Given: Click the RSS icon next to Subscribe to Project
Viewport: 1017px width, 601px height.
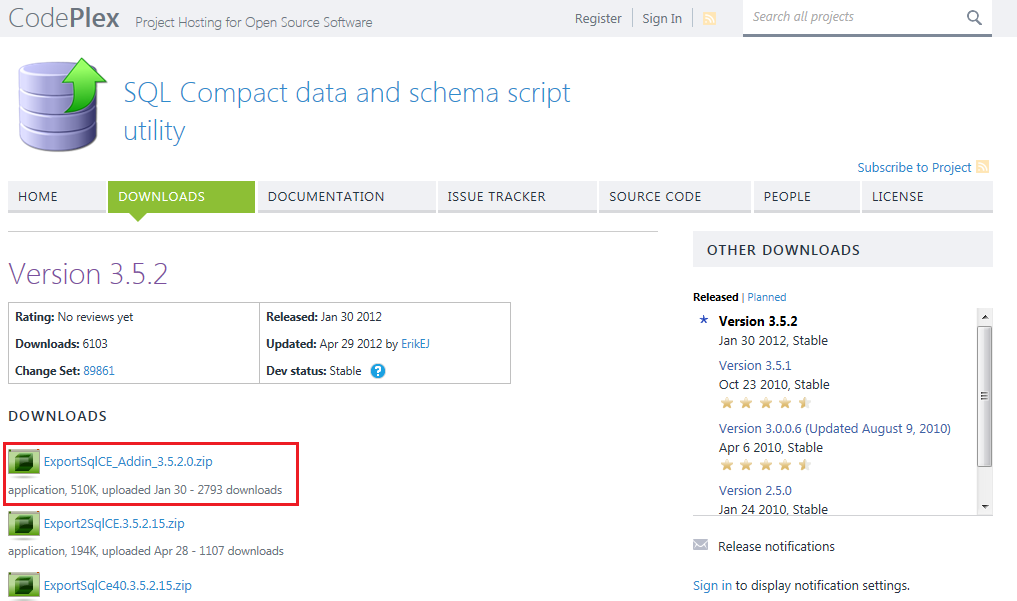Looking at the screenshot, I should click(982, 167).
